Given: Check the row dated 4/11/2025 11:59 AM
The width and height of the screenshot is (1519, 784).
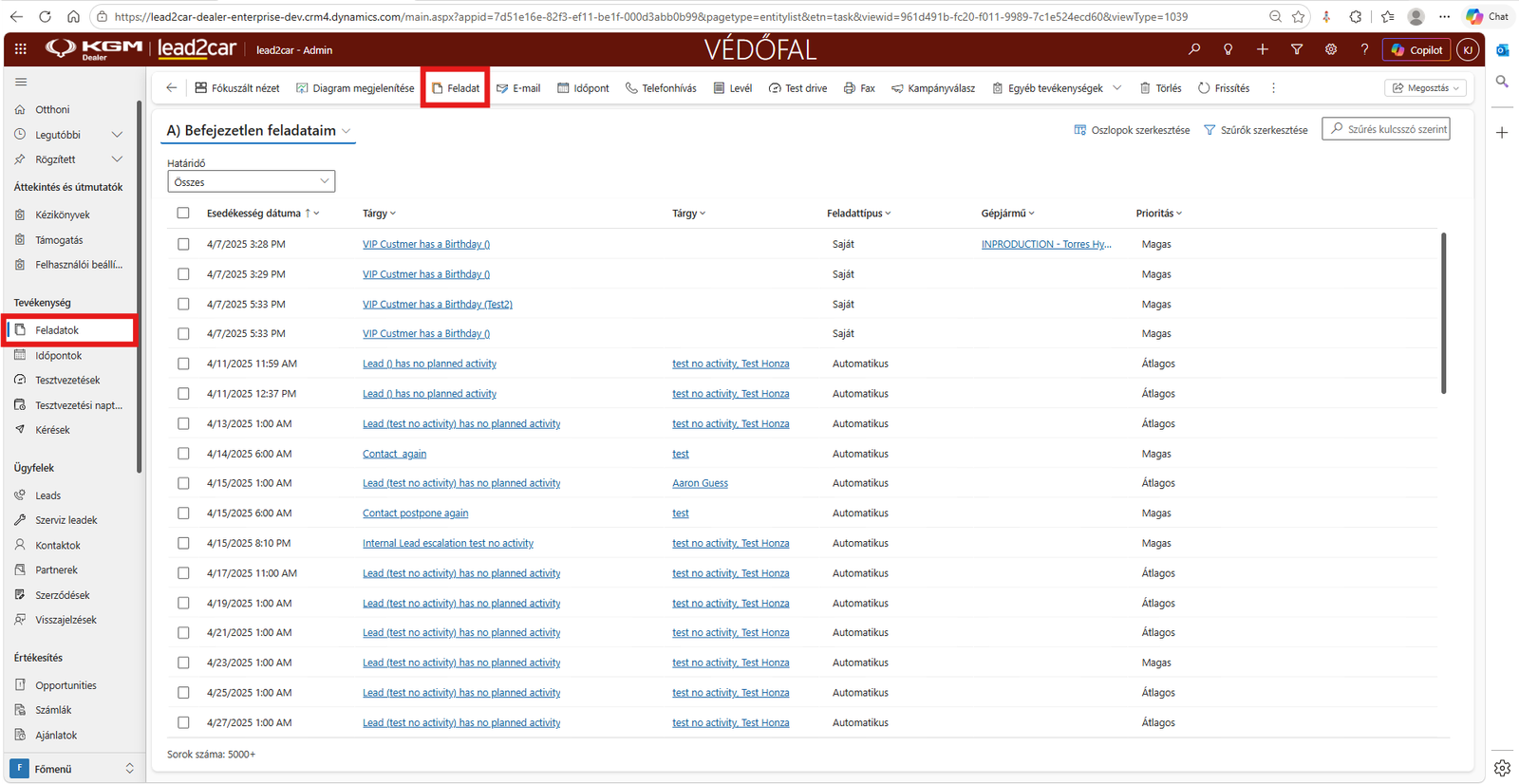Looking at the screenshot, I should 183,364.
